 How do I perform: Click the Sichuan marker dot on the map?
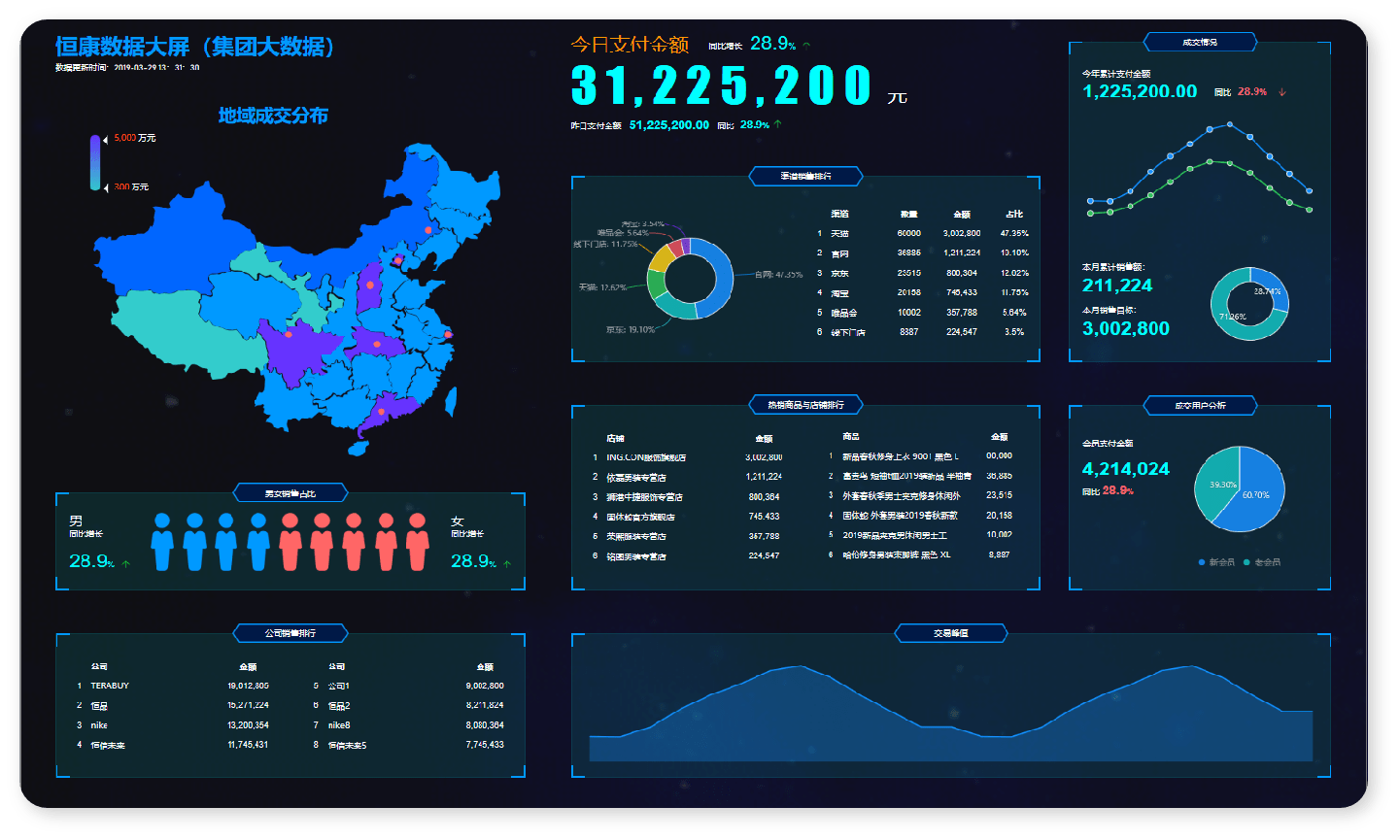click(289, 334)
